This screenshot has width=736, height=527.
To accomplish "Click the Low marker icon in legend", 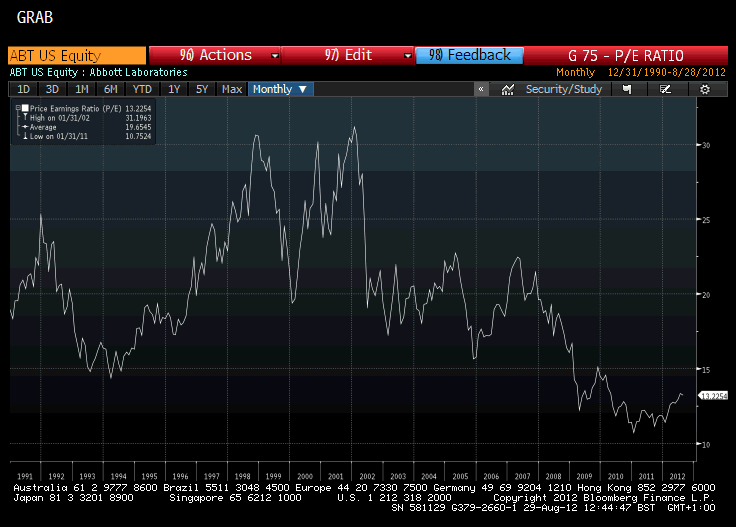I will [x=25, y=136].
